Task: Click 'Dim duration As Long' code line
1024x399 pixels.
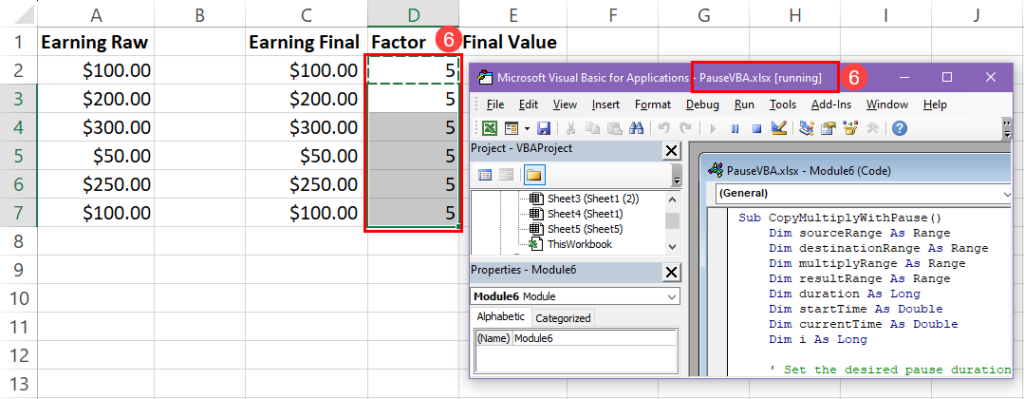Action: pyautogui.click(x=844, y=294)
